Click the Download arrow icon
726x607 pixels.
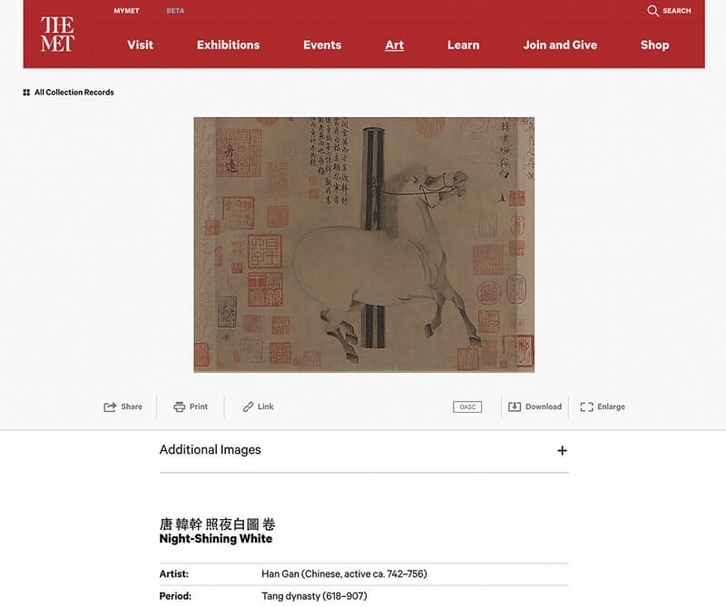tap(514, 407)
